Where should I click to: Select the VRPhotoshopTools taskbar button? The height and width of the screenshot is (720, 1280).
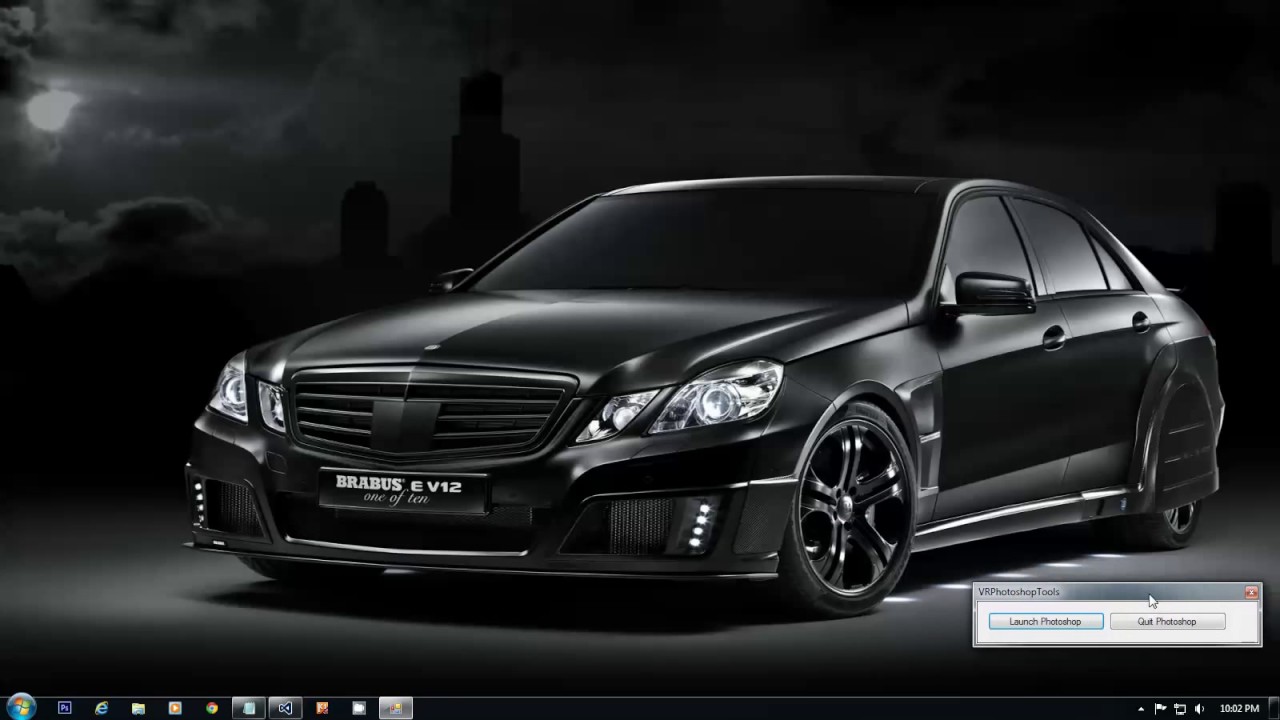[396, 708]
